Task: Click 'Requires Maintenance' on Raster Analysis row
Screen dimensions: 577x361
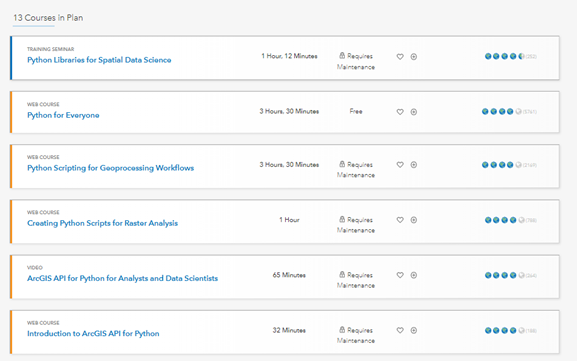Action: click(356, 225)
